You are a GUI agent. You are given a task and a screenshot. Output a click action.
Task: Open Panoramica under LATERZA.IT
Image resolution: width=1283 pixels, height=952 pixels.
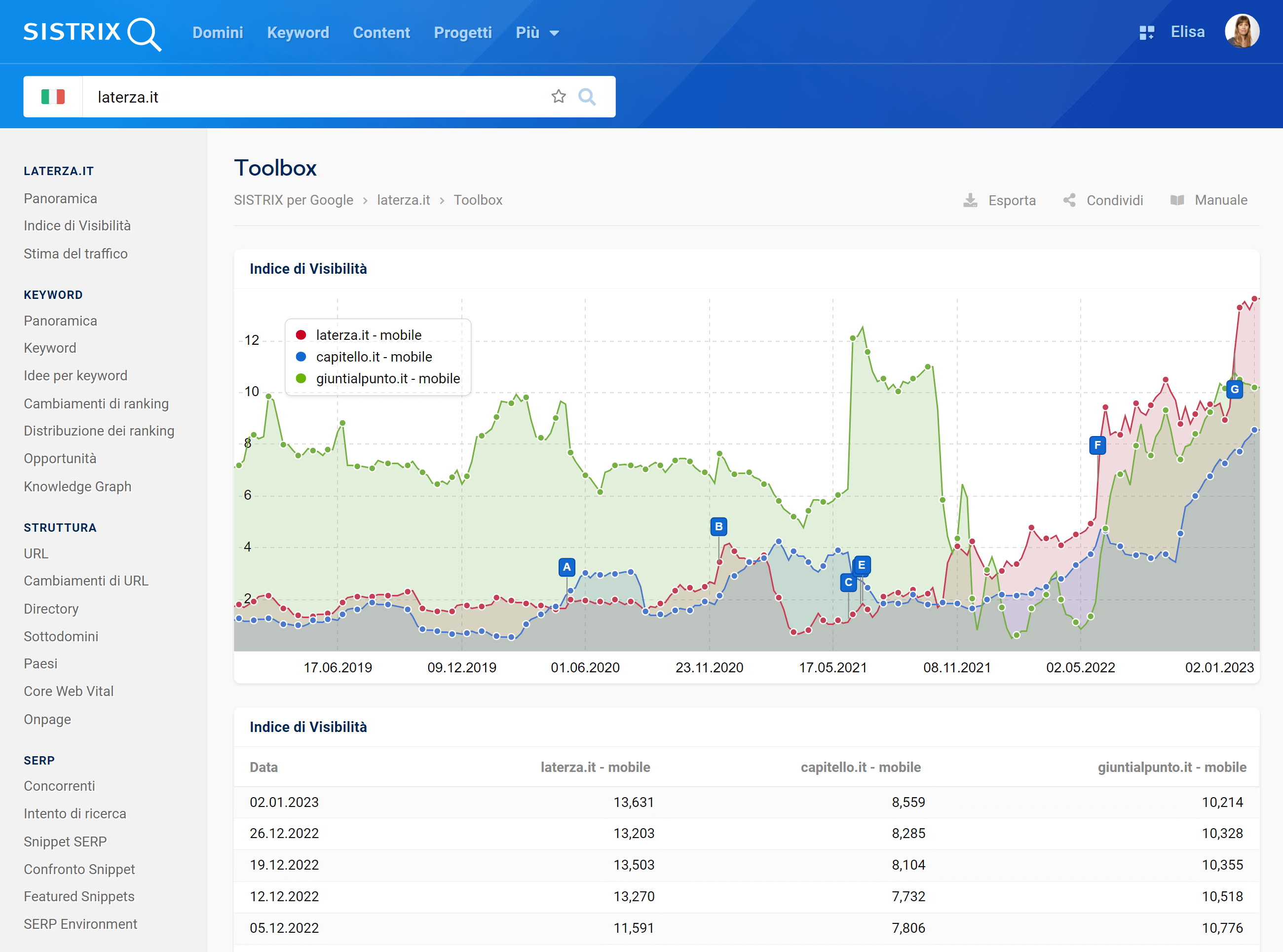61,198
